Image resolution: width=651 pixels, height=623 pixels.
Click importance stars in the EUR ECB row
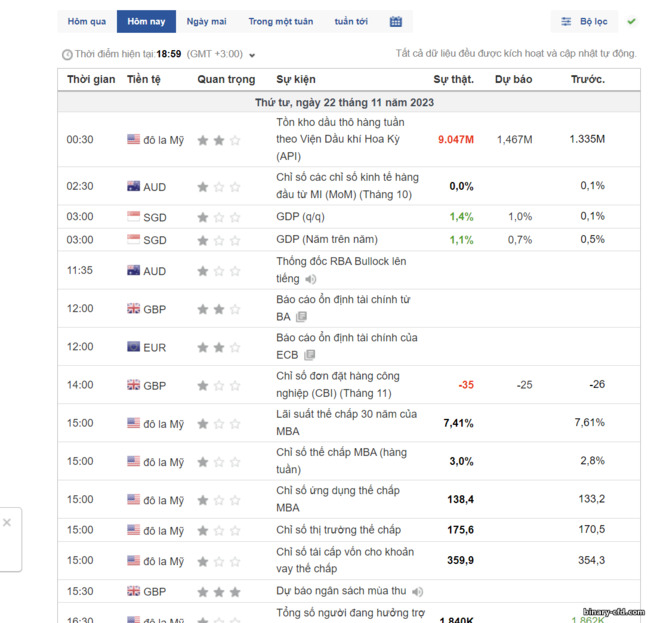tap(219, 347)
